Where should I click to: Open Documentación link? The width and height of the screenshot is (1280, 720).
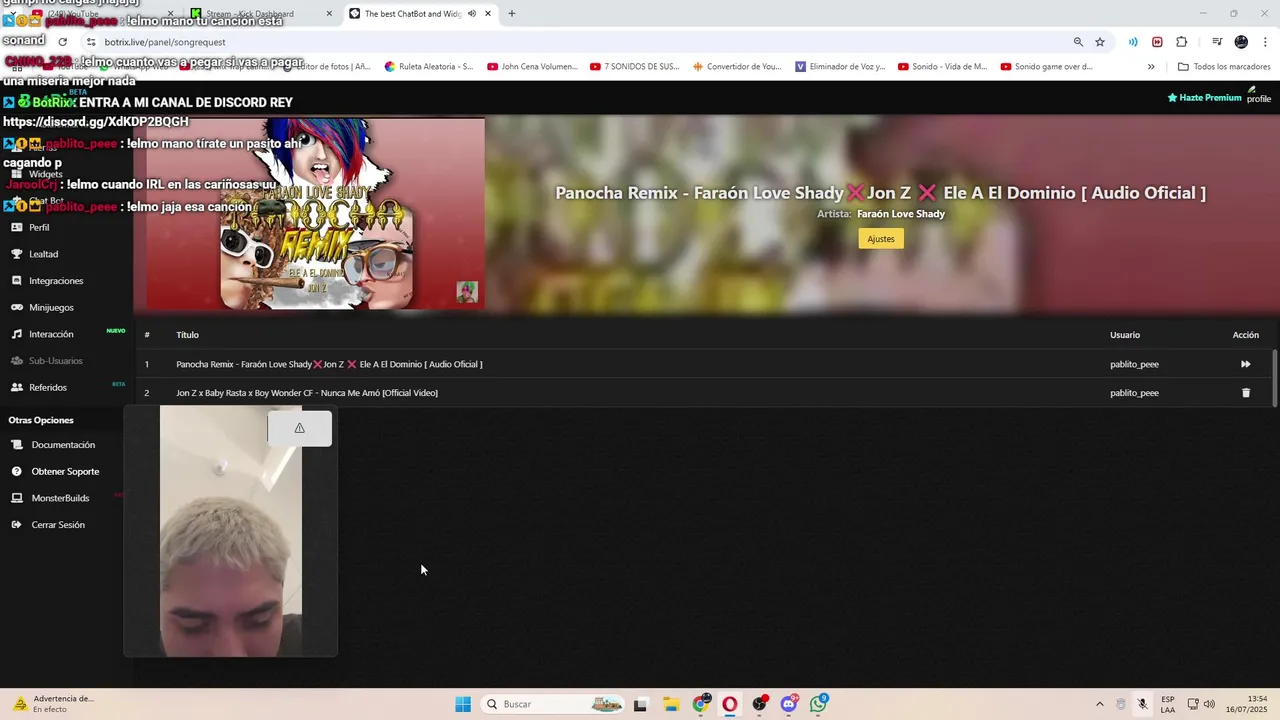63,445
